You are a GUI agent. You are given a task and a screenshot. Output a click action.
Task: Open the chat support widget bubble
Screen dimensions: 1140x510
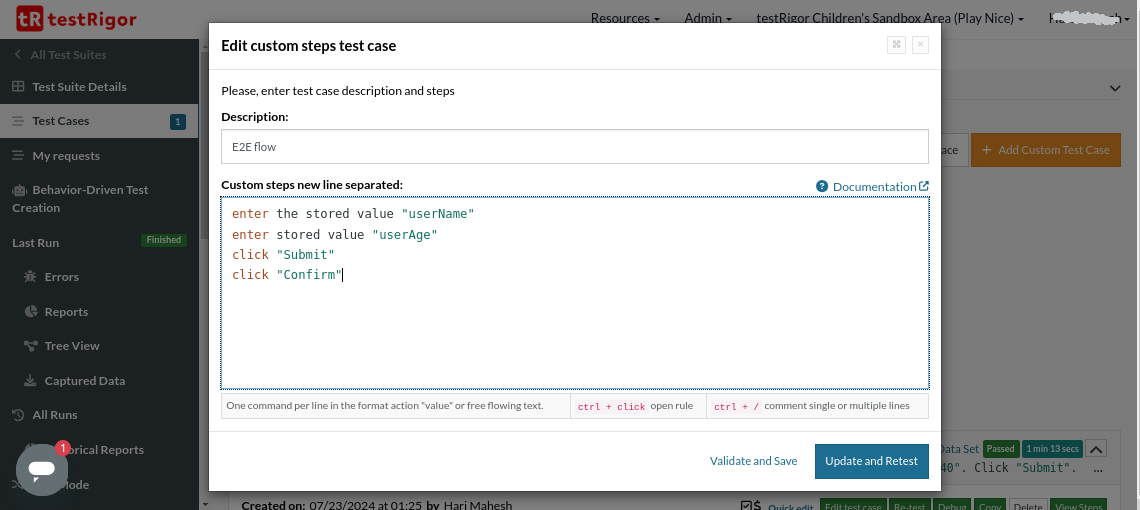click(42, 469)
